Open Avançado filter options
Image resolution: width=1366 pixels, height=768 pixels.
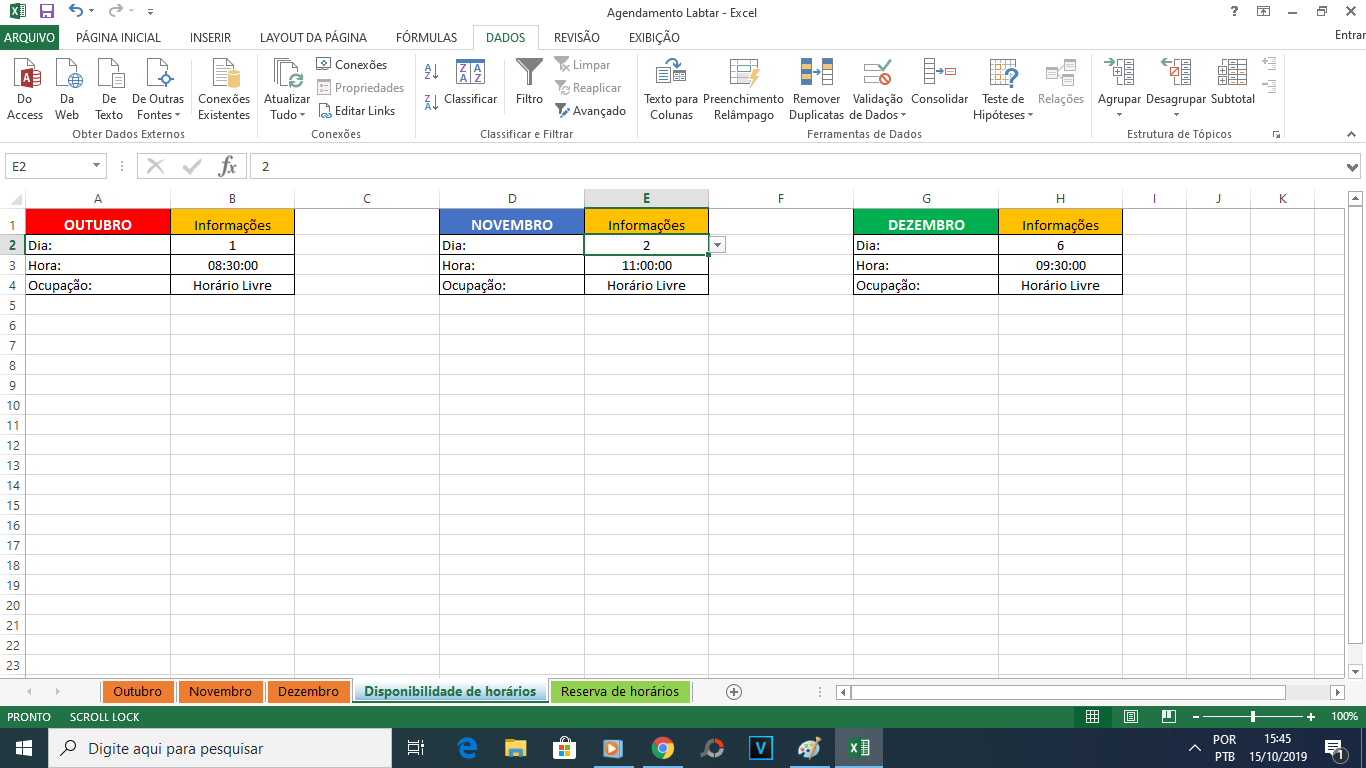click(x=591, y=111)
